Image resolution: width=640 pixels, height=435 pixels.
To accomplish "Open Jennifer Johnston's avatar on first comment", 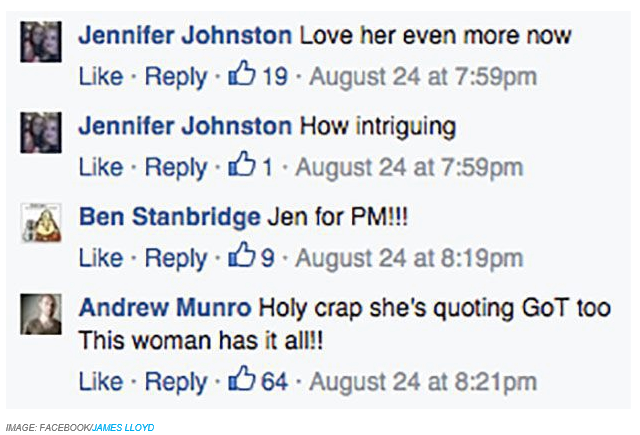I will click(41, 42).
